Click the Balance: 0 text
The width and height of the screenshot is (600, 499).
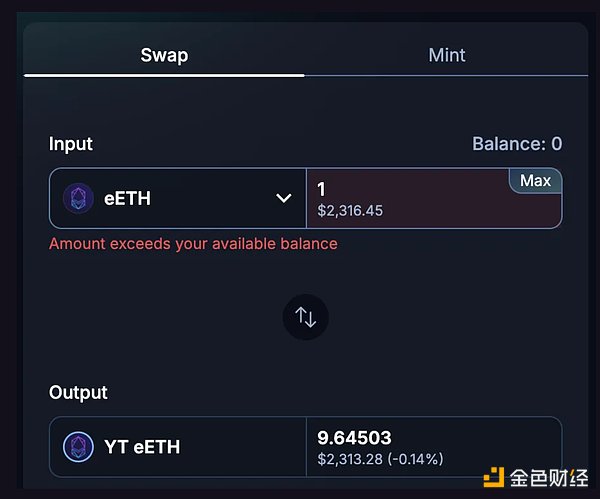(x=516, y=144)
